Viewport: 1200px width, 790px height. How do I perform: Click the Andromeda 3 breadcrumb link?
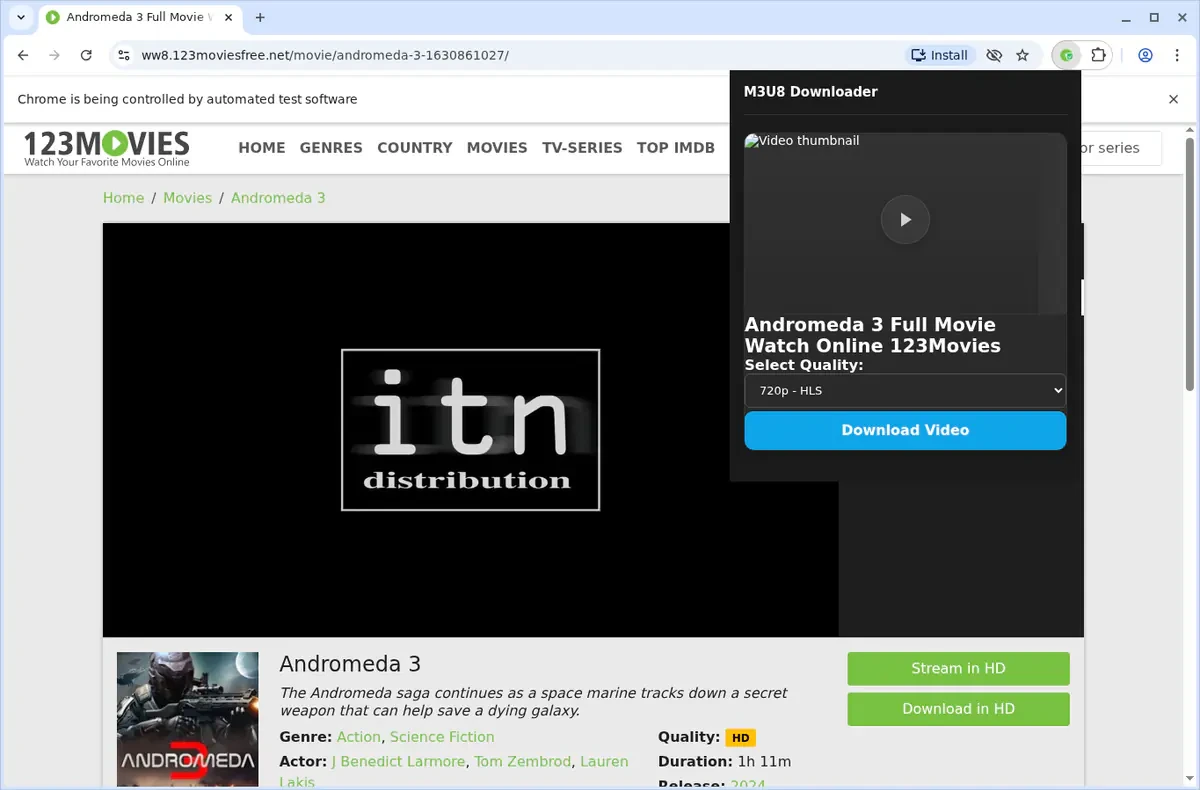tap(278, 198)
